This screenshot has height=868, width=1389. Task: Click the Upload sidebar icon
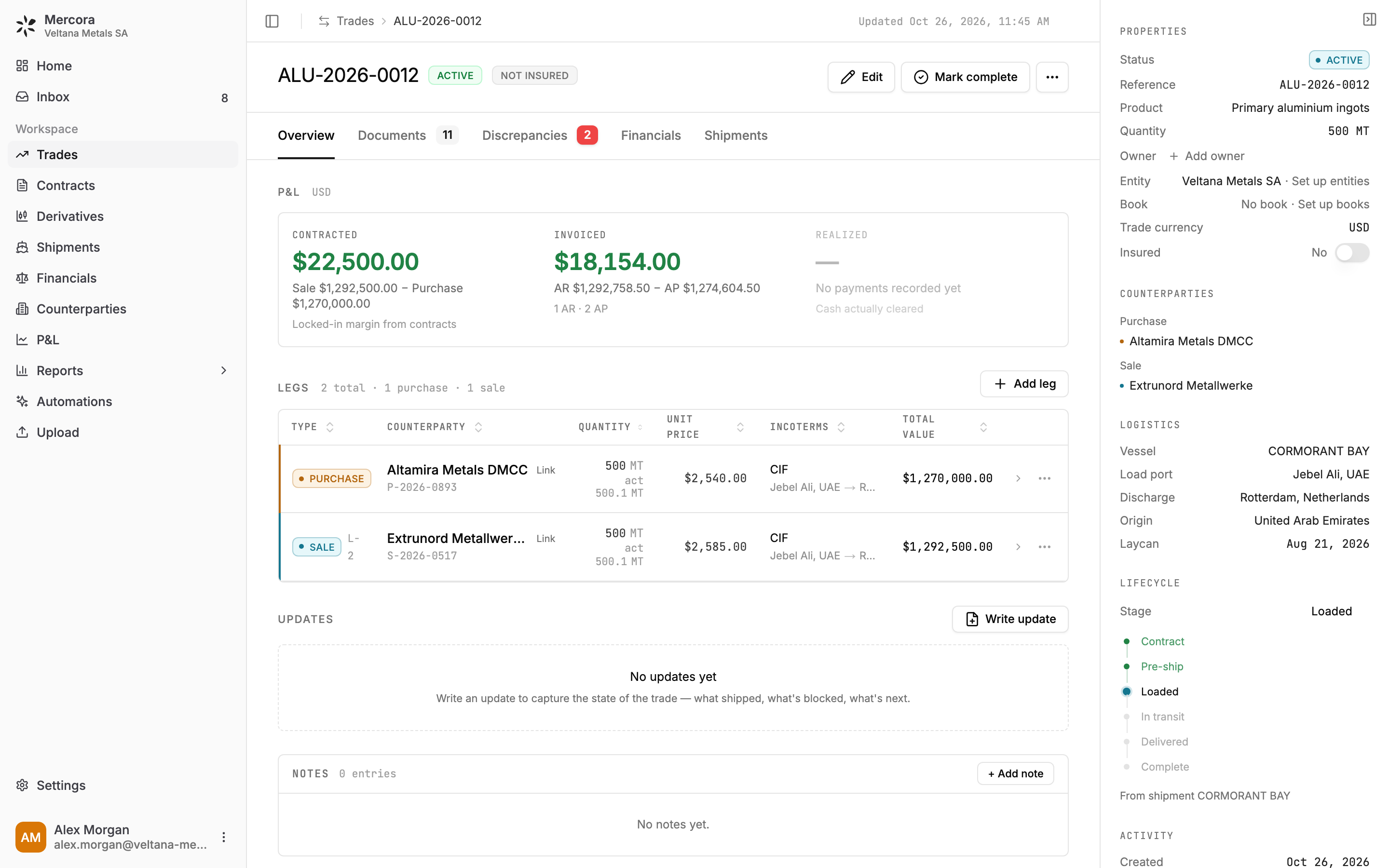coord(22,432)
